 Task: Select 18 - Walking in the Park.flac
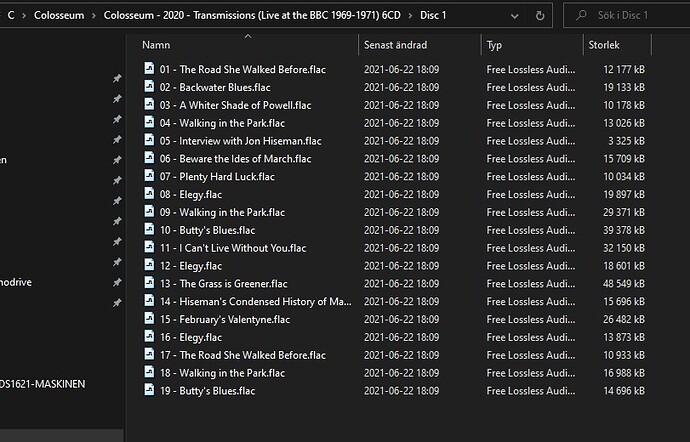coord(222,373)
